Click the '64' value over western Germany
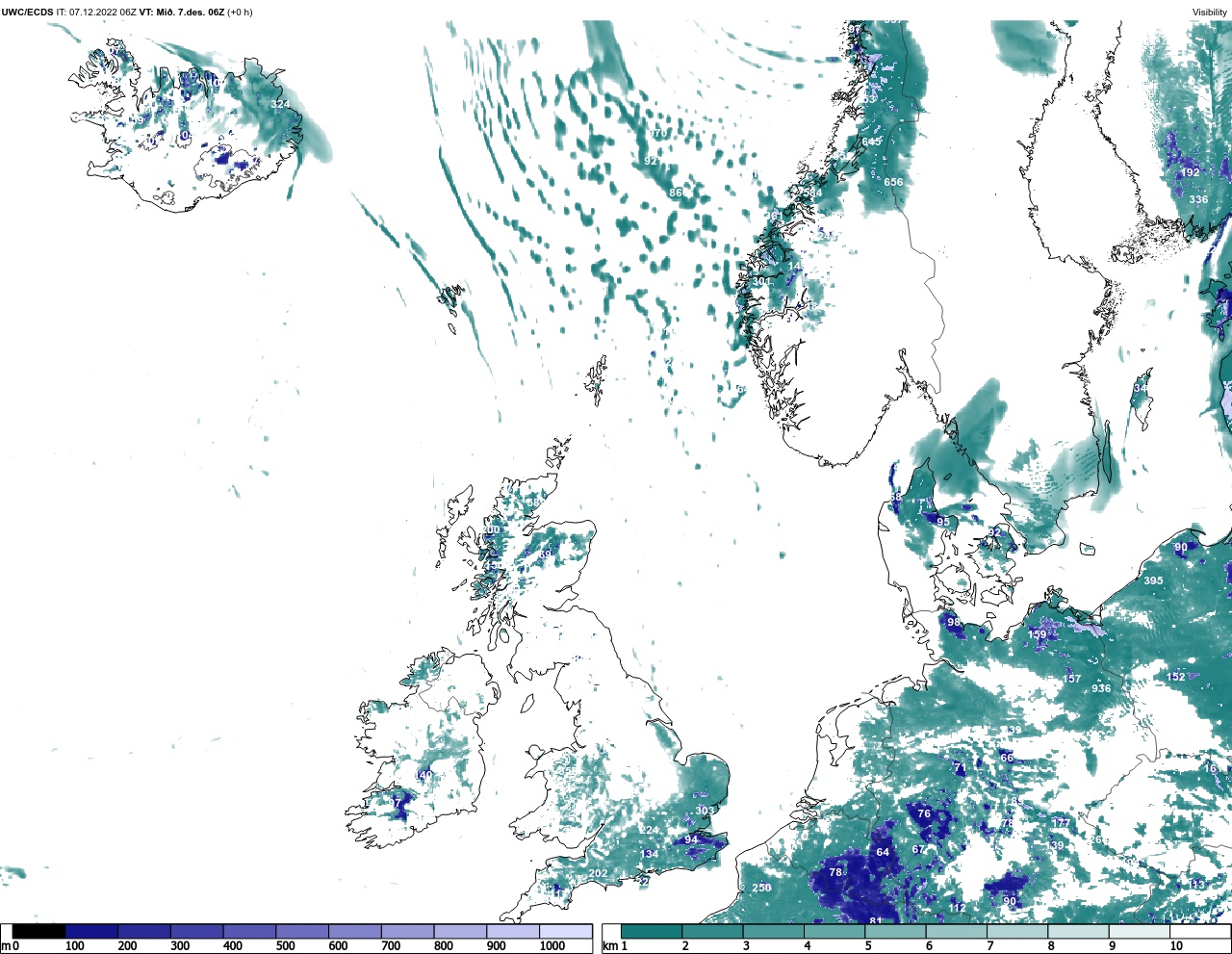Viewport: 1232px width, 954px height. point(884,852)
